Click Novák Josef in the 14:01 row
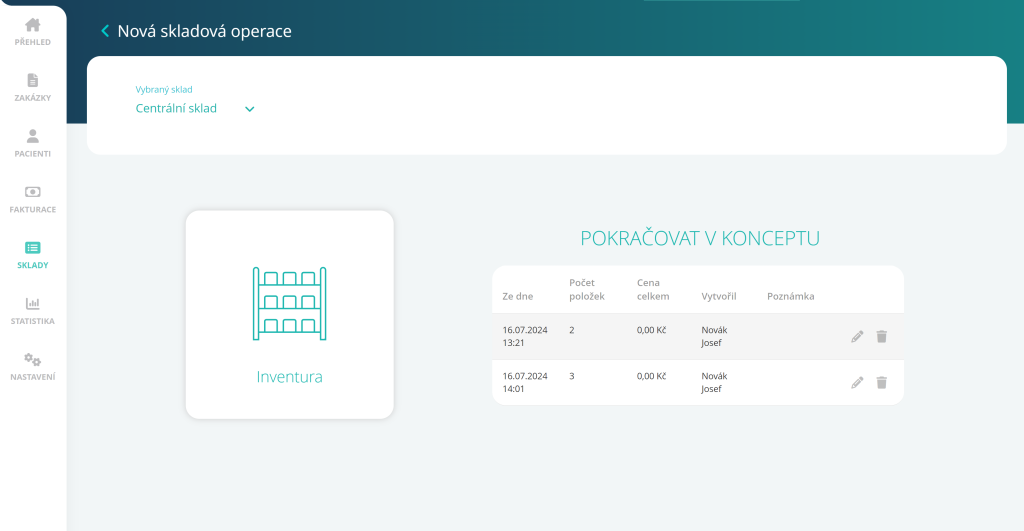This screenshot has width=1024, height=531. [714, 383]
